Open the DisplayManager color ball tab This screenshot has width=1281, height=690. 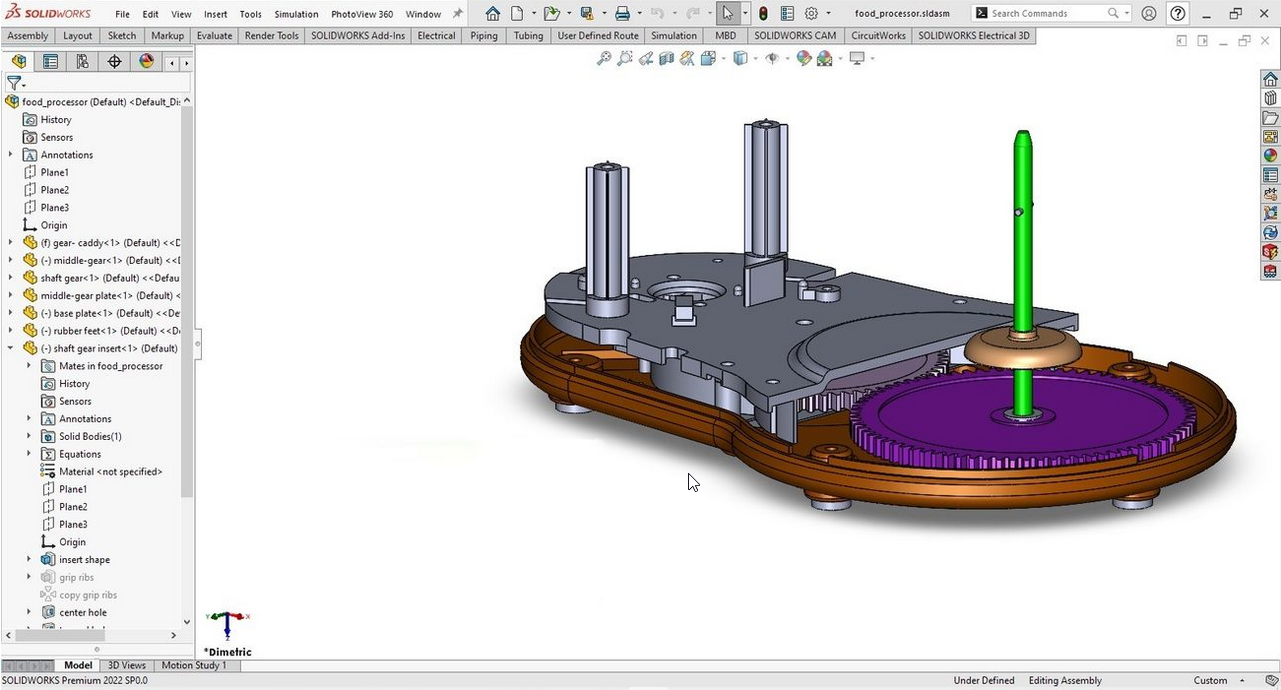[147, 62]
